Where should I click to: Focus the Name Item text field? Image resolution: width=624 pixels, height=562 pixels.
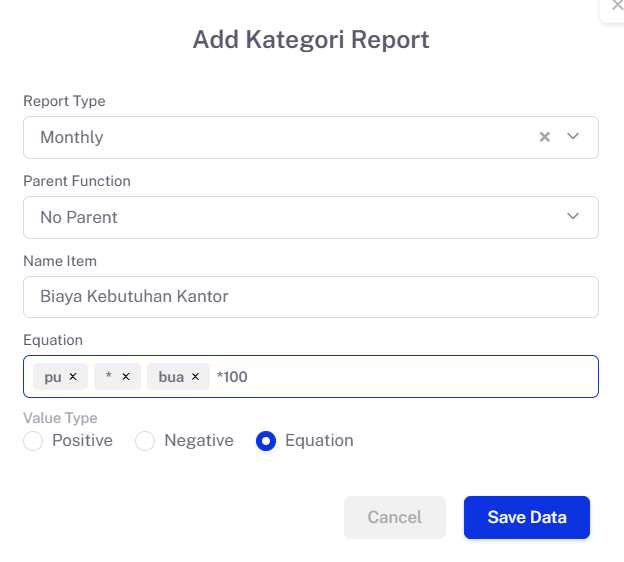pos(310,297)
